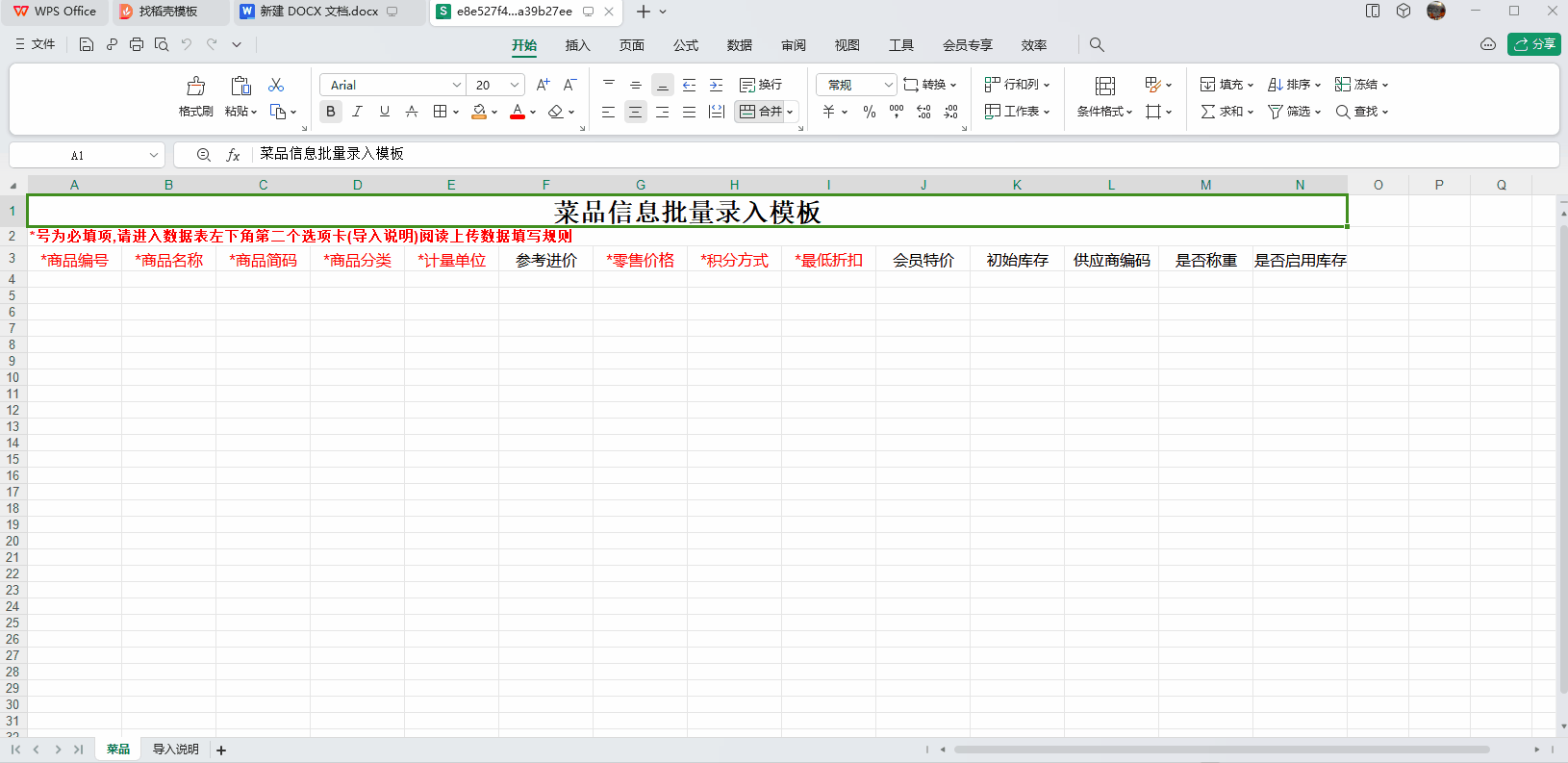Switch to the 插入 ribbon tab
The width and height of the screenshot is (1568, 763).
(577, 45)
